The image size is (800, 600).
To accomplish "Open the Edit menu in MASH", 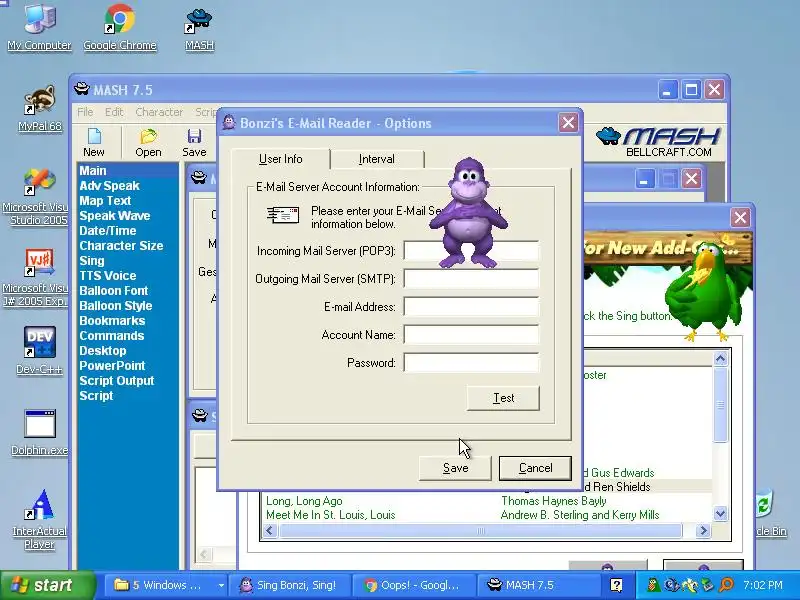I will (114, 112).
